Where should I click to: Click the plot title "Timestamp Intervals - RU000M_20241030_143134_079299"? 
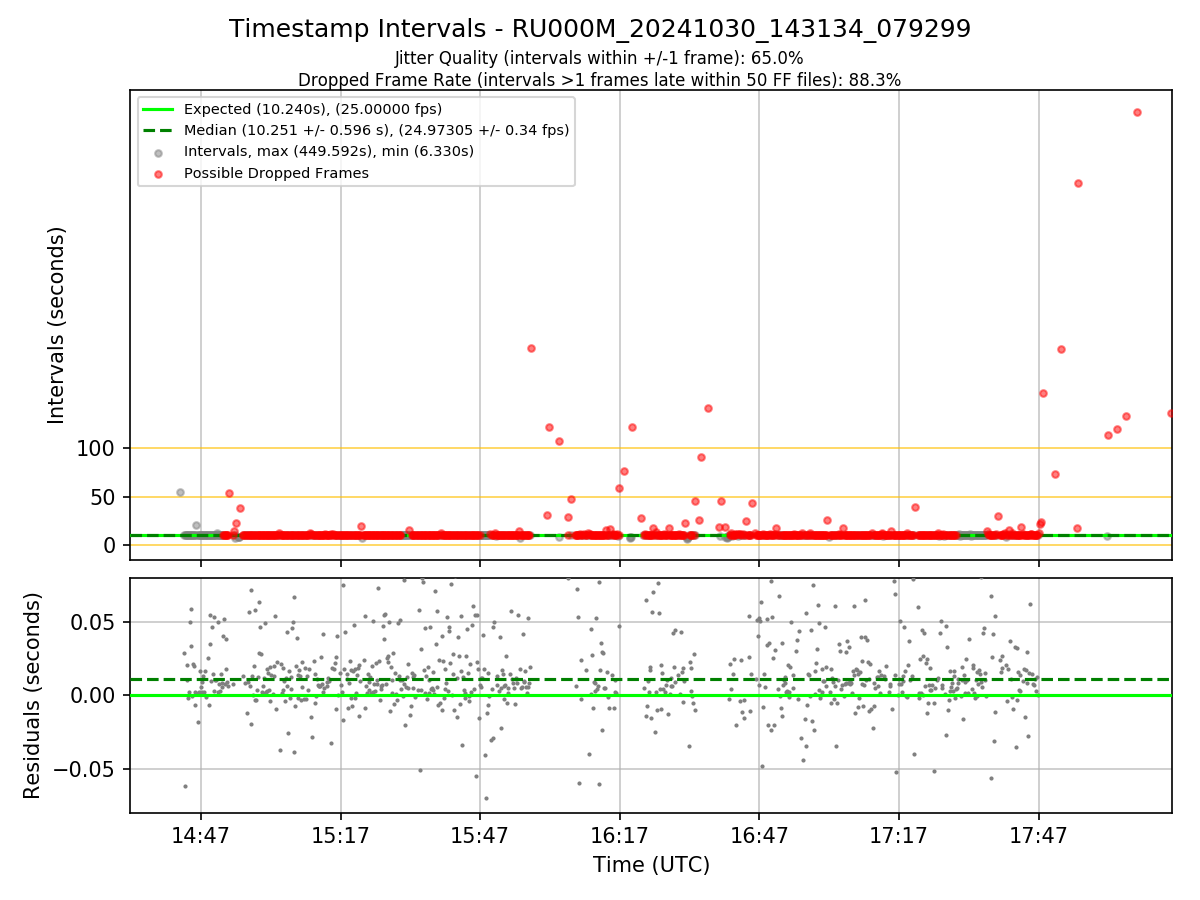click(600, 29)
